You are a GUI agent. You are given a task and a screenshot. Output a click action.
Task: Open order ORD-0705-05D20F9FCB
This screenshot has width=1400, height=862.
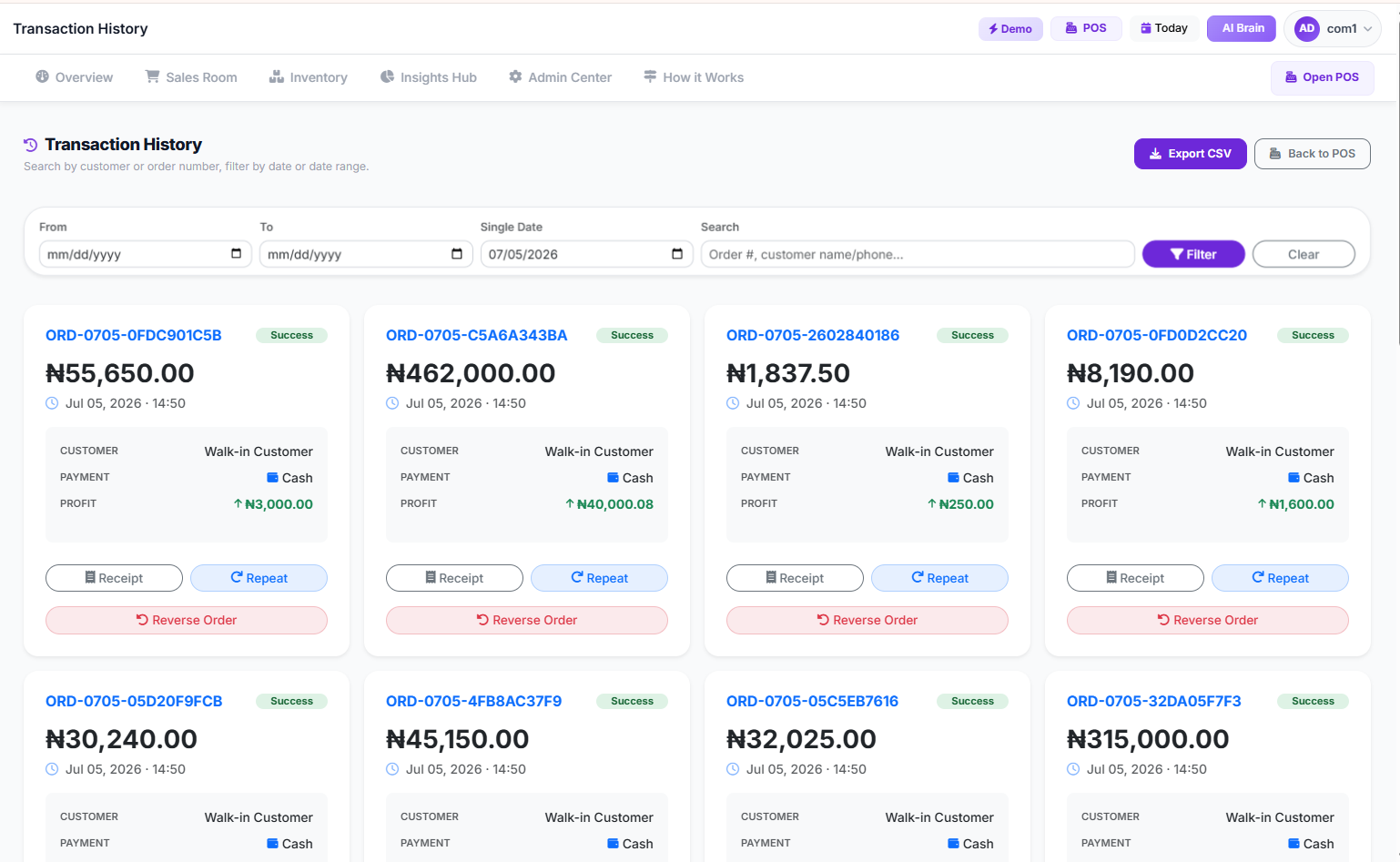point(134,701)
